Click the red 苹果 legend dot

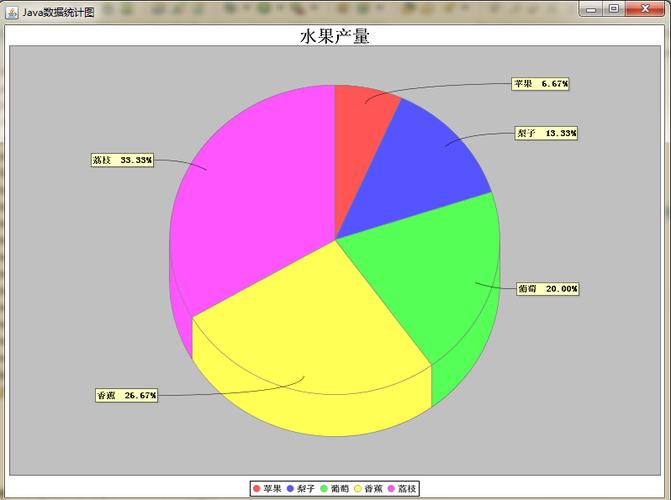click(257, 488)
